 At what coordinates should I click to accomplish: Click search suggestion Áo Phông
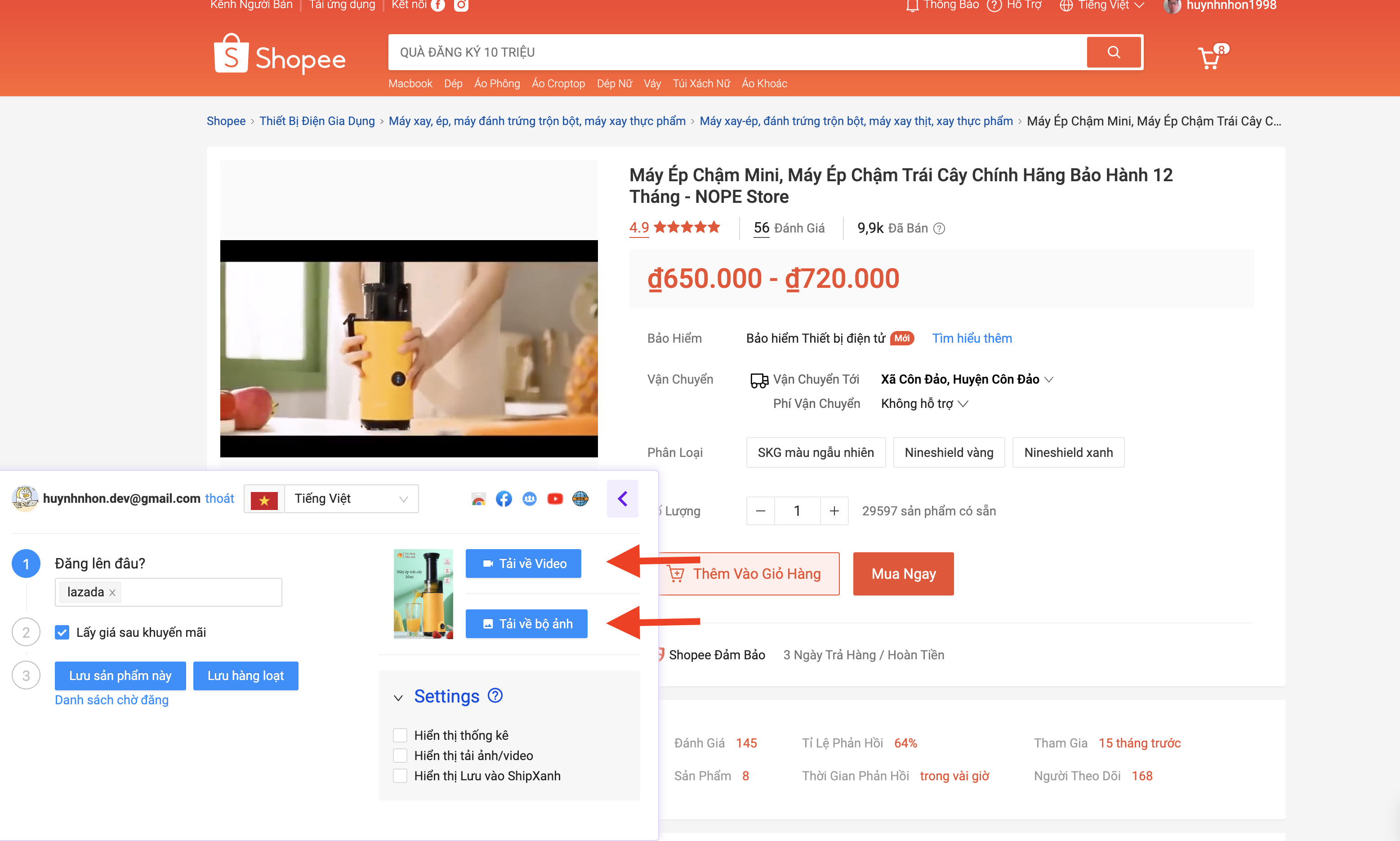(497, 84)
